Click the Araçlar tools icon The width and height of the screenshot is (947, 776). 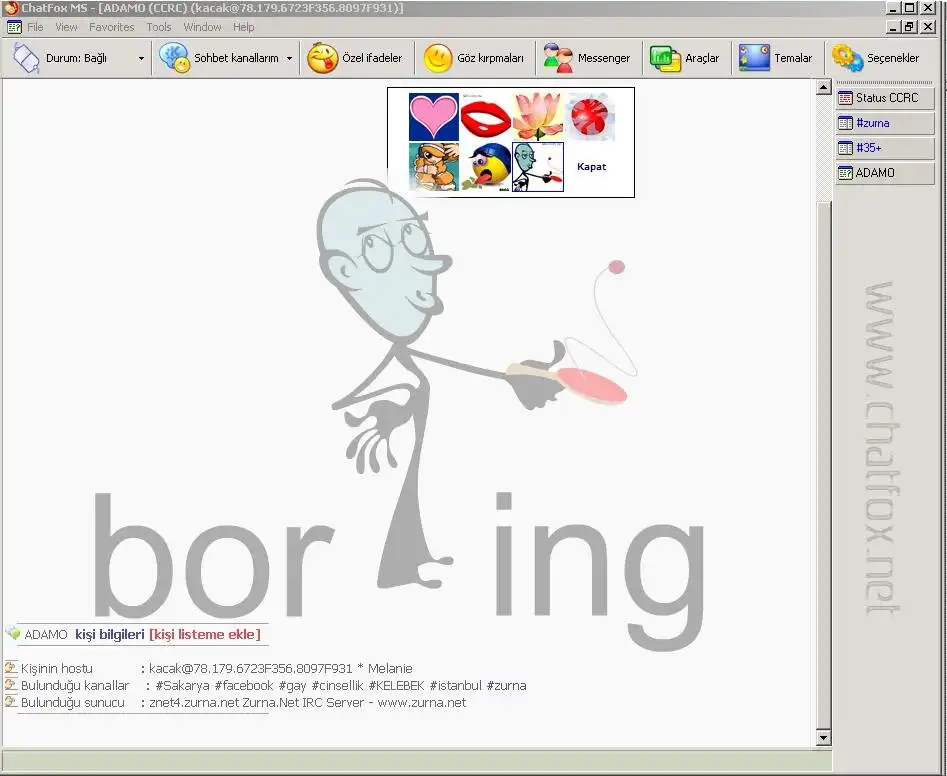(x=665, y=59)
